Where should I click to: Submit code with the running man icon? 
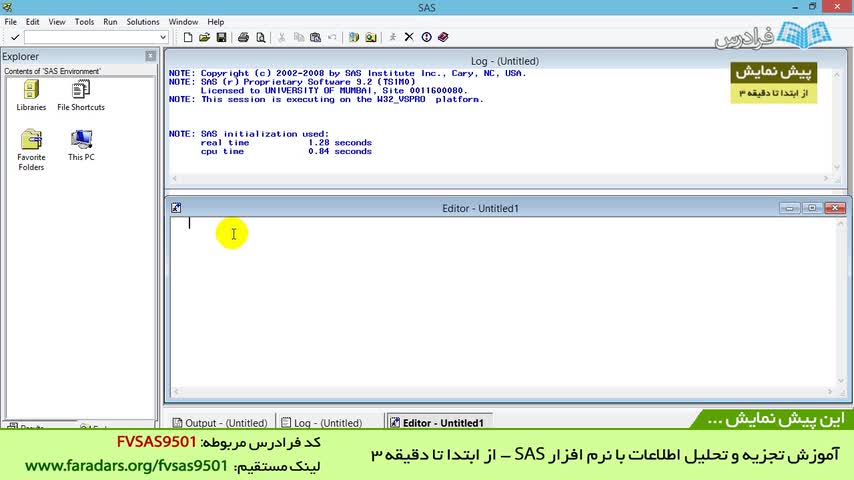(392, 37)
